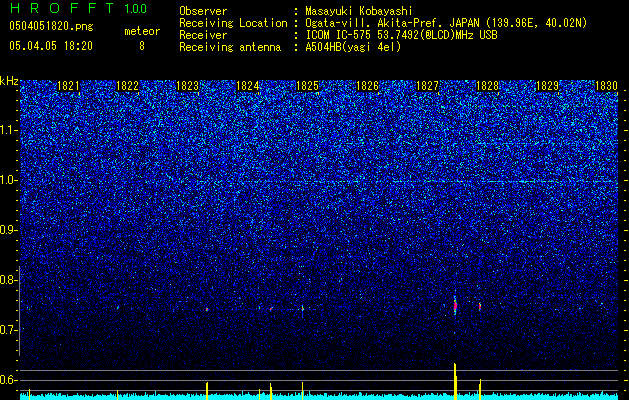Click the kHz axis unit label

tap(9, 81)
